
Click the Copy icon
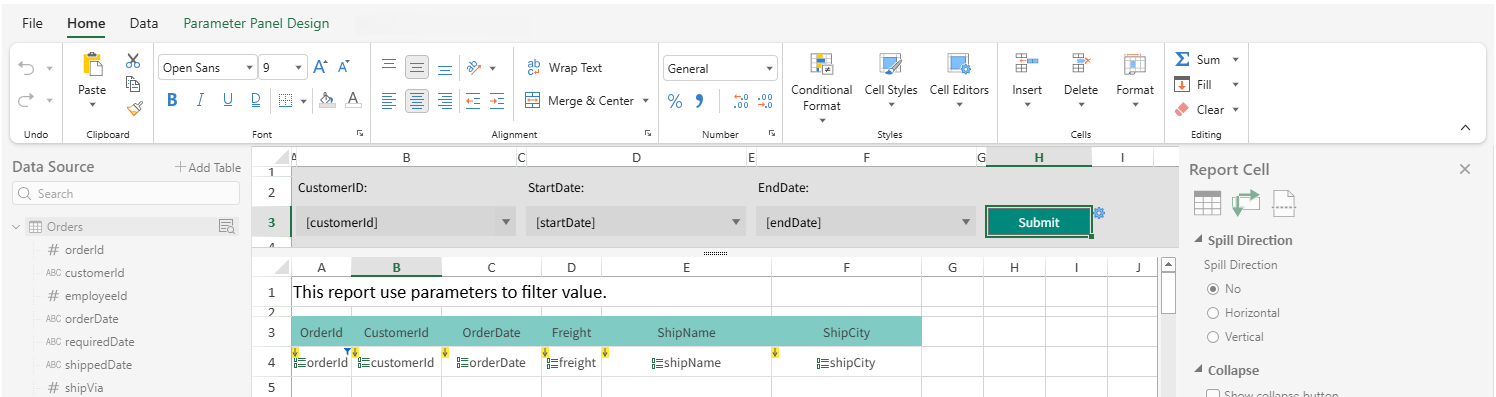[133, 84]
